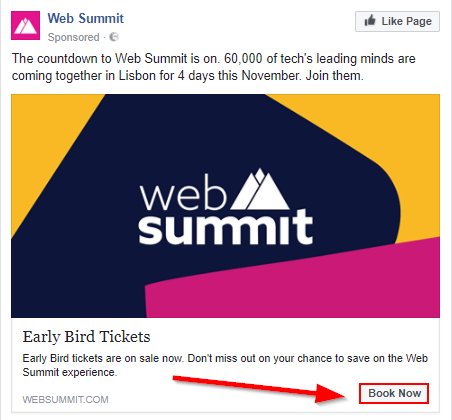
Task: Click the Early Bird tickets description text
Action: point(225,365)
